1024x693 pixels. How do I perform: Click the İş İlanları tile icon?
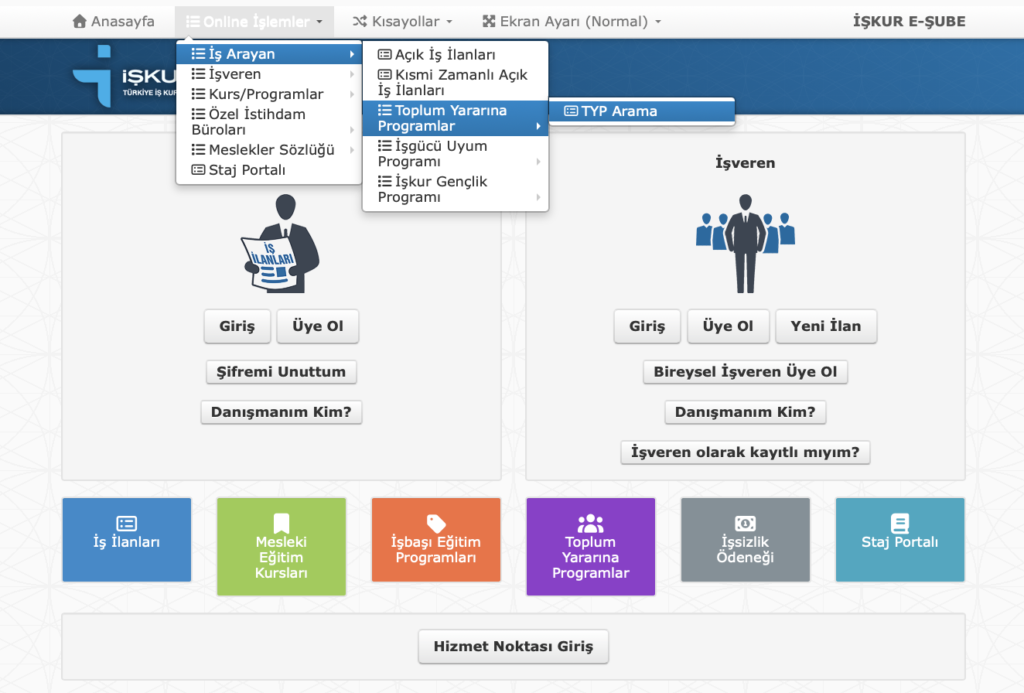tap(127, 523)
